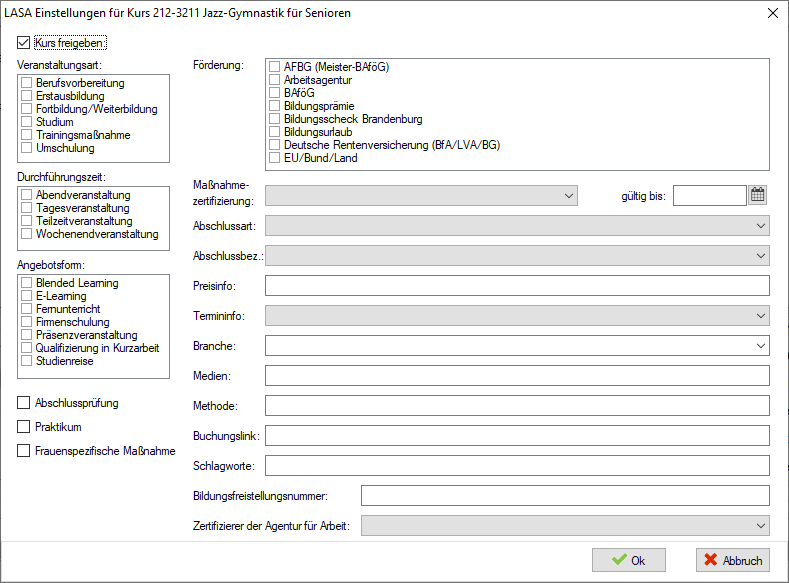Tick the BAföG checkbox

pyautogui.click(x=275, y=93)
